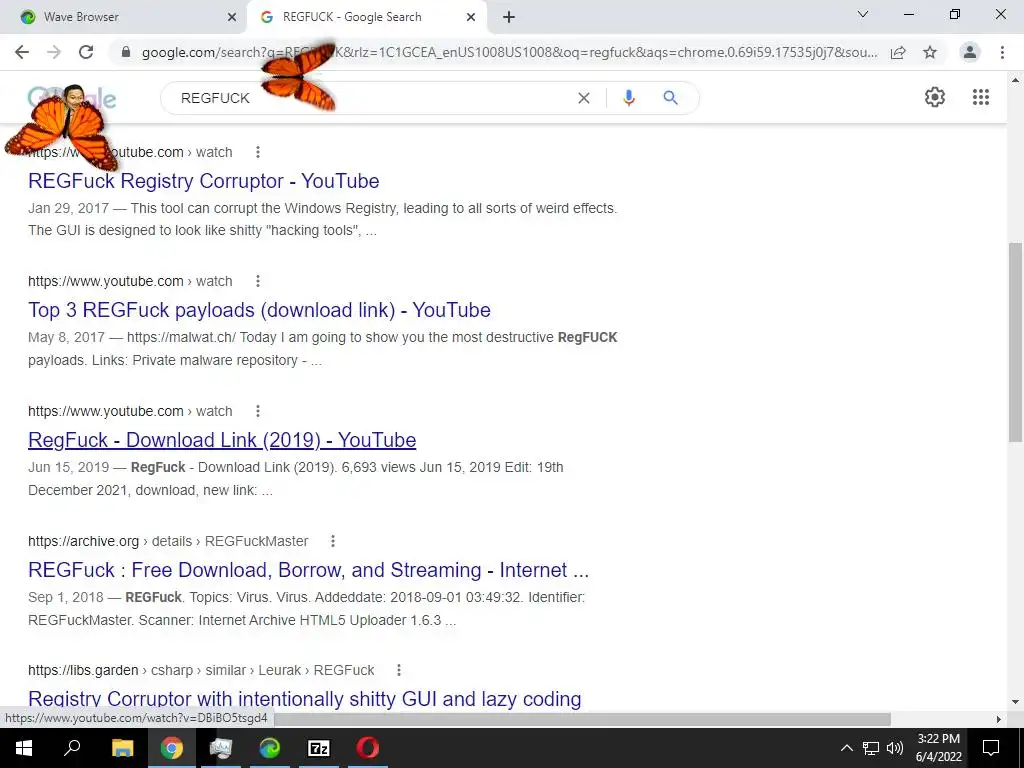Open the 7-Zip taskbar app
The image size is (1024, 768).
click(319, 748)
